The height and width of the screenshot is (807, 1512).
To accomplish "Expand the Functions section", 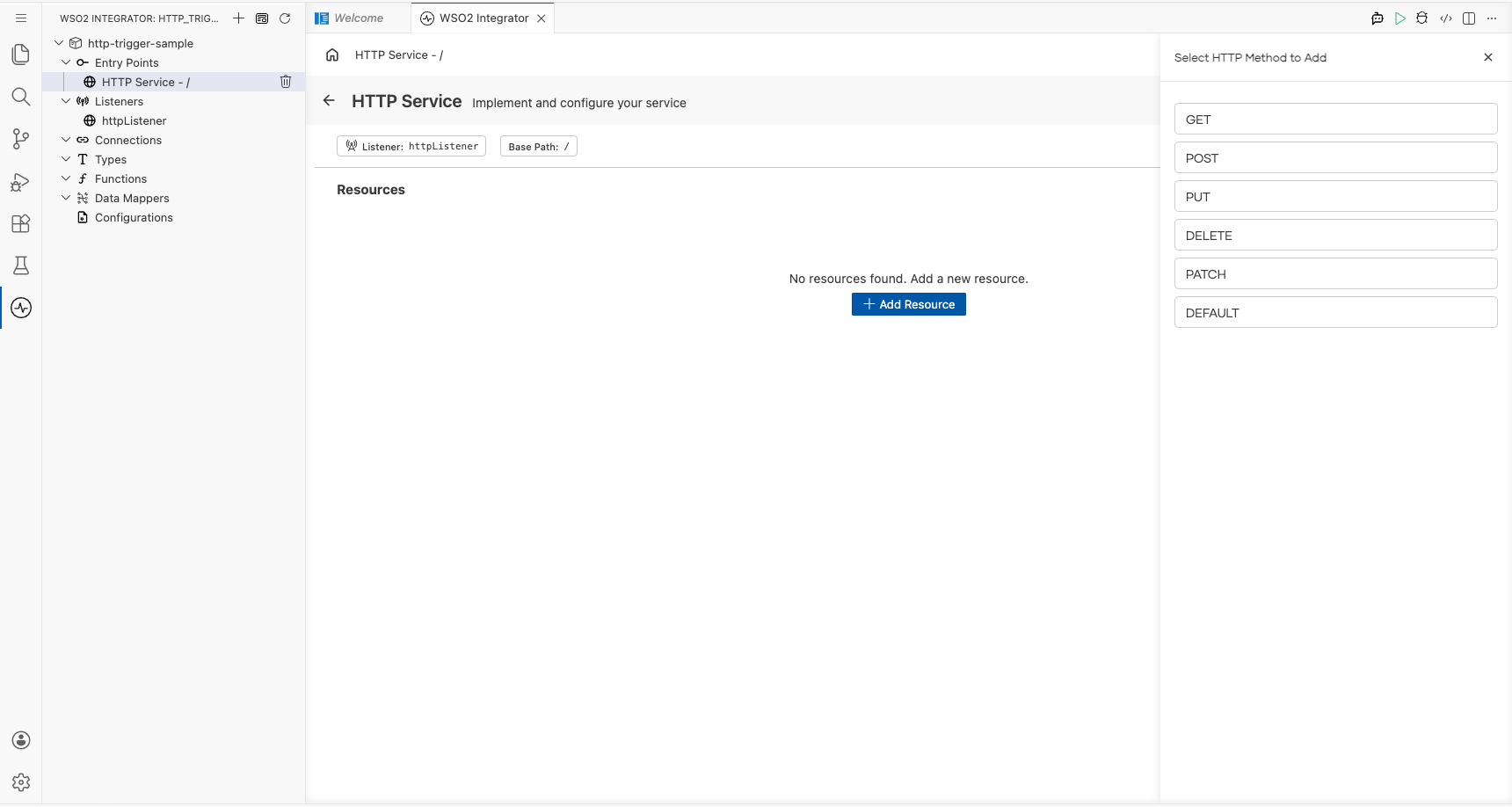I will (66, 178).
